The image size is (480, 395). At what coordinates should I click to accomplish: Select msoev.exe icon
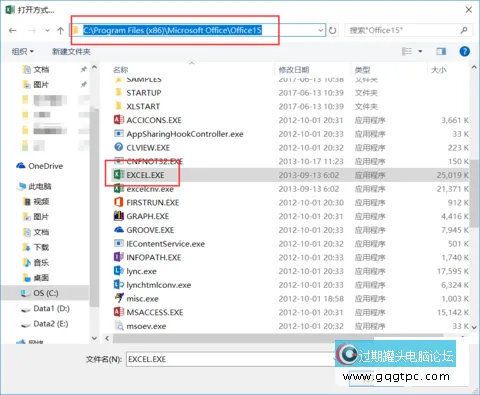point(119,325)
